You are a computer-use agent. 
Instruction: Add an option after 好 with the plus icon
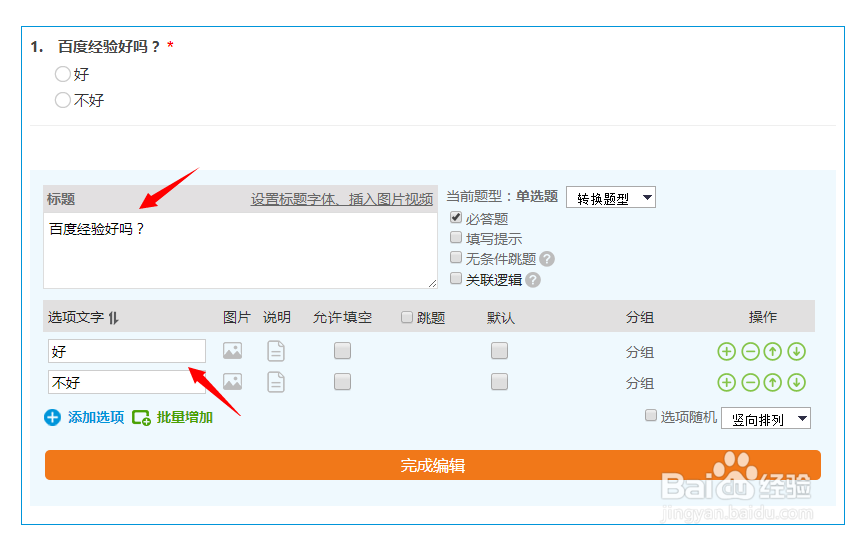click(726, 351)
